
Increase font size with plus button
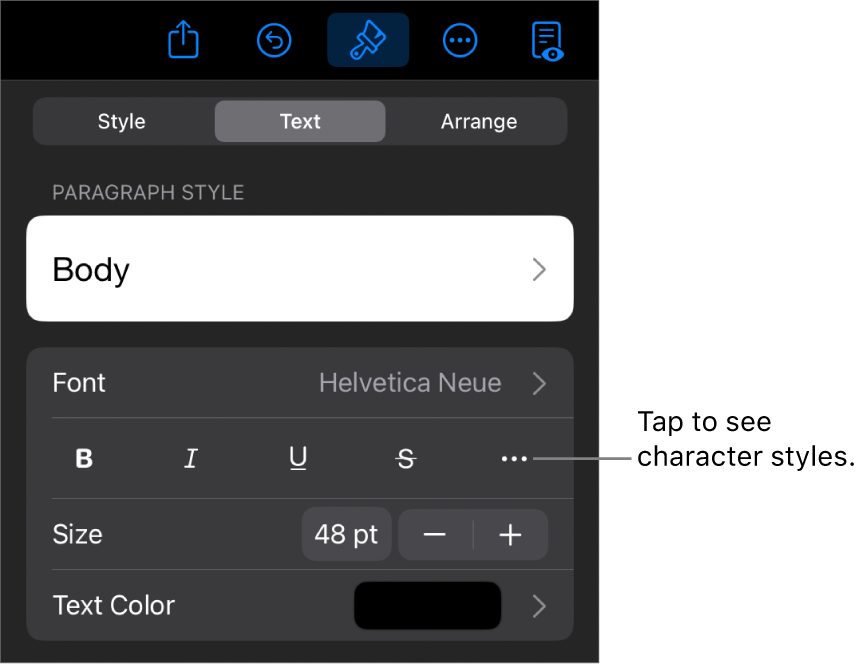511,534
